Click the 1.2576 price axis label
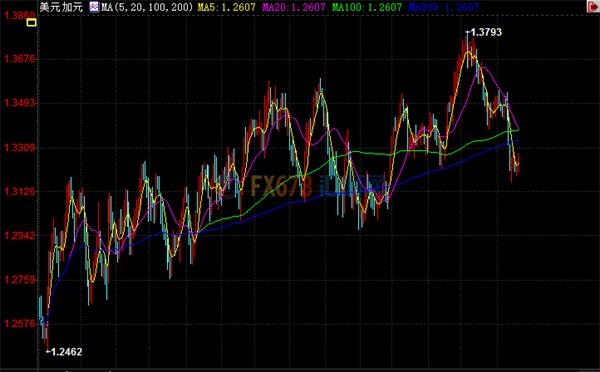This screenshot has height=372, width=600. (20, 324)
